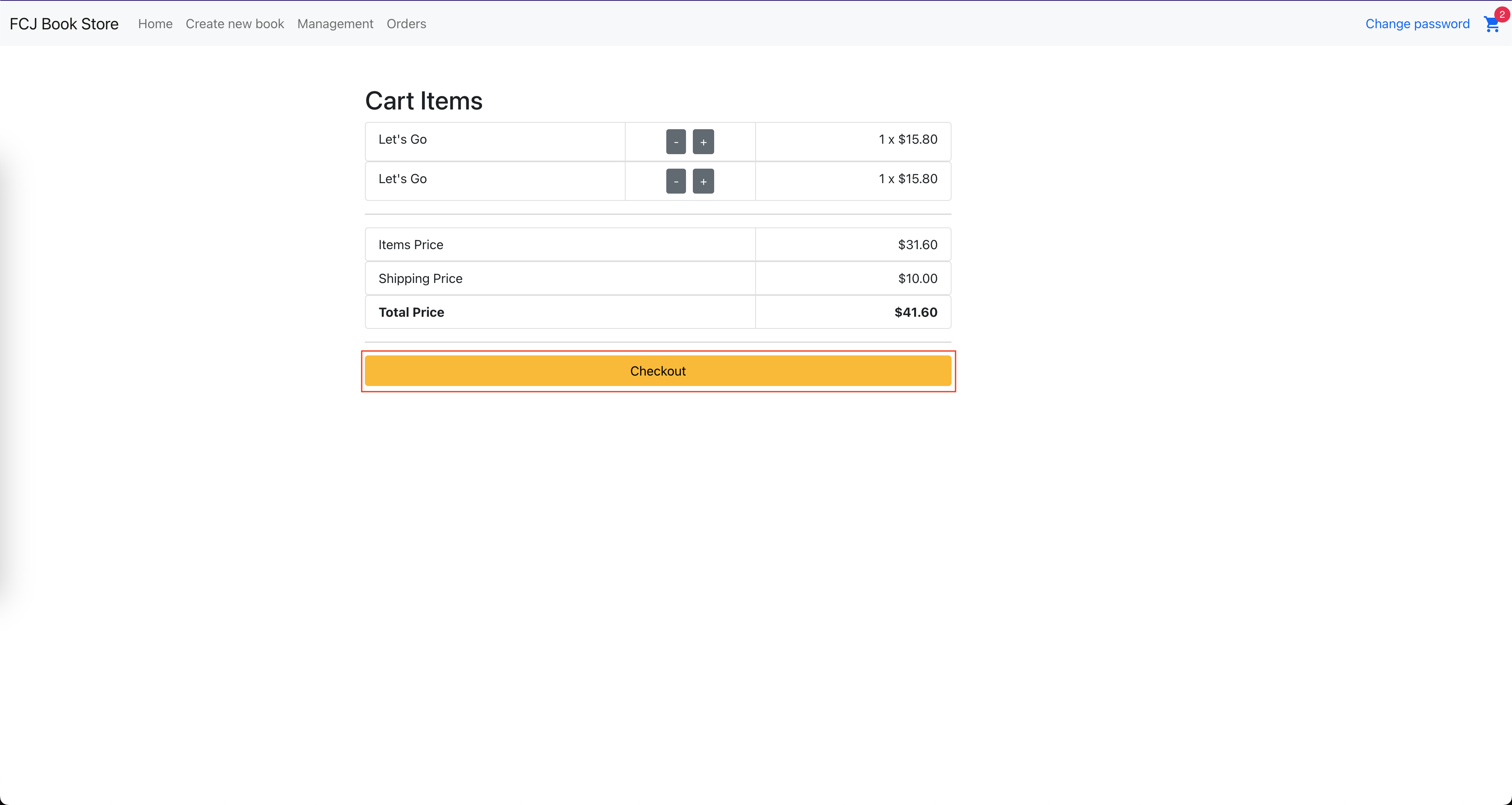Image resolution: width=1512 pixels, height=805 pixels.
Task: Increase quantity of first Let's Go item
Action: click(703, 142)
